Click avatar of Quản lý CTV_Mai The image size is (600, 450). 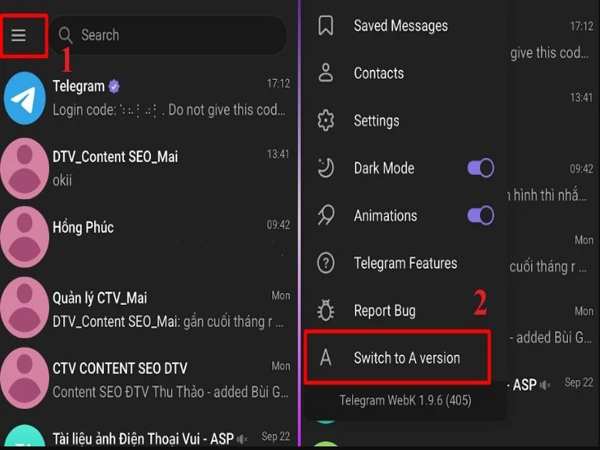coord(25,308)
